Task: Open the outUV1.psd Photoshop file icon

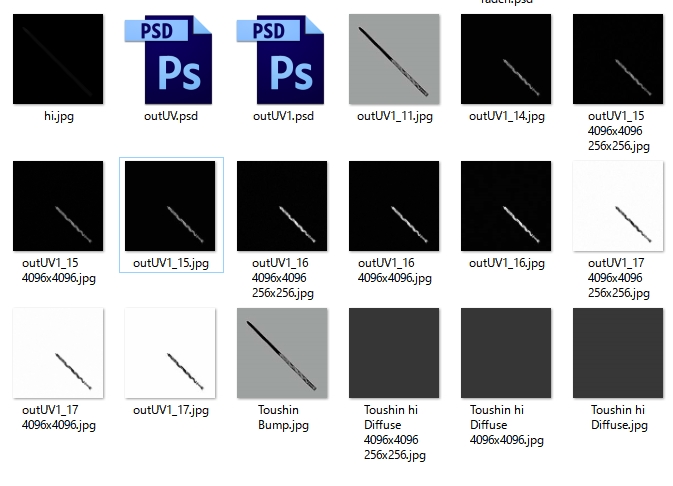Action: 280,59
